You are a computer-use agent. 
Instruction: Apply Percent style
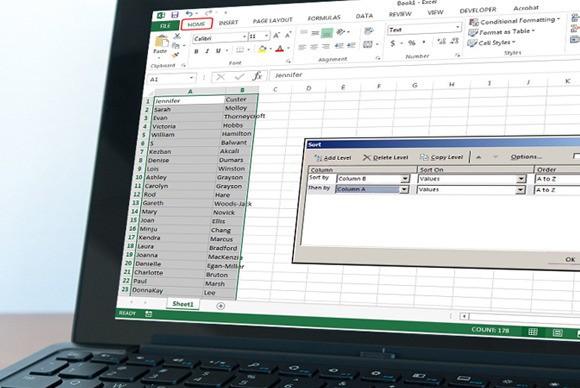click(412, 43)
